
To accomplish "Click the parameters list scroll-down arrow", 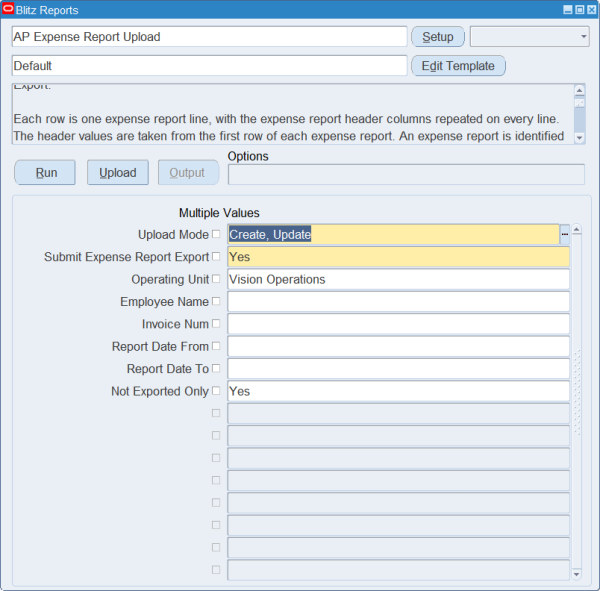I will [577, 574].
